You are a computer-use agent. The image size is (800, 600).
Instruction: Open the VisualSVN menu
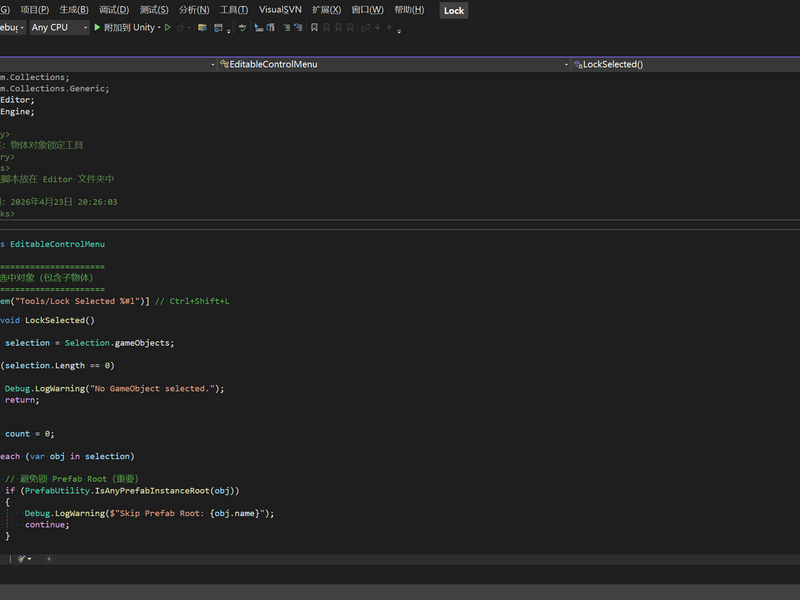[280, 10]
